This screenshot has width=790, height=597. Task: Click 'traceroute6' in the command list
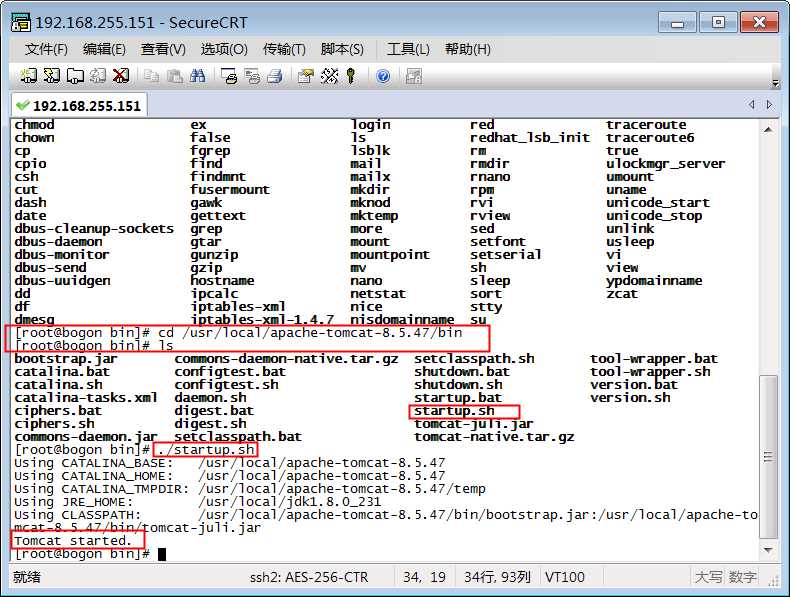pyautogui.click(x=650, y=138)
